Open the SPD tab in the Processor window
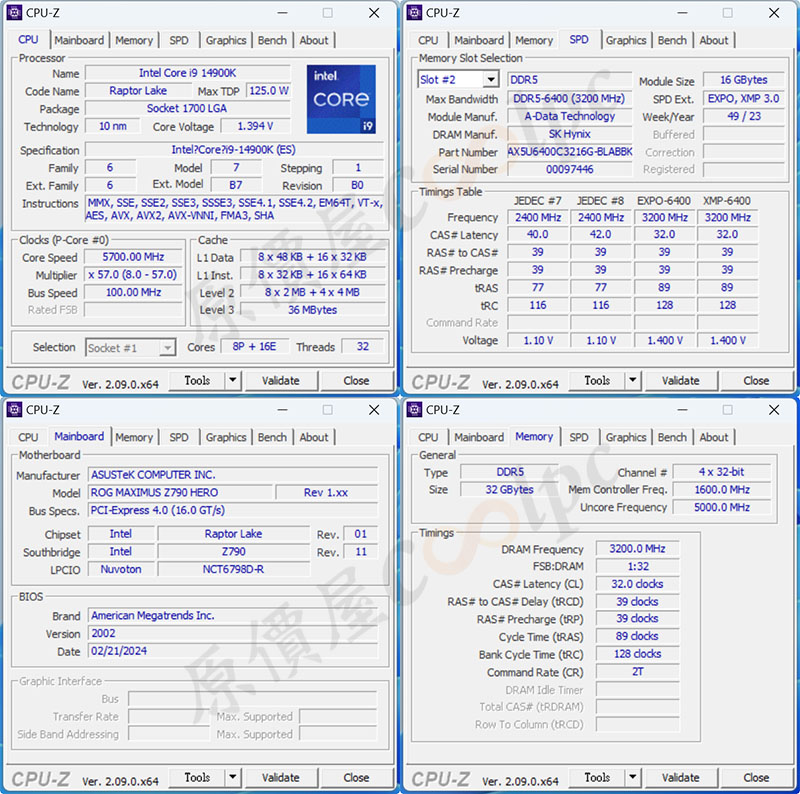Screen dimensions: 800x794 coord(179,40)
